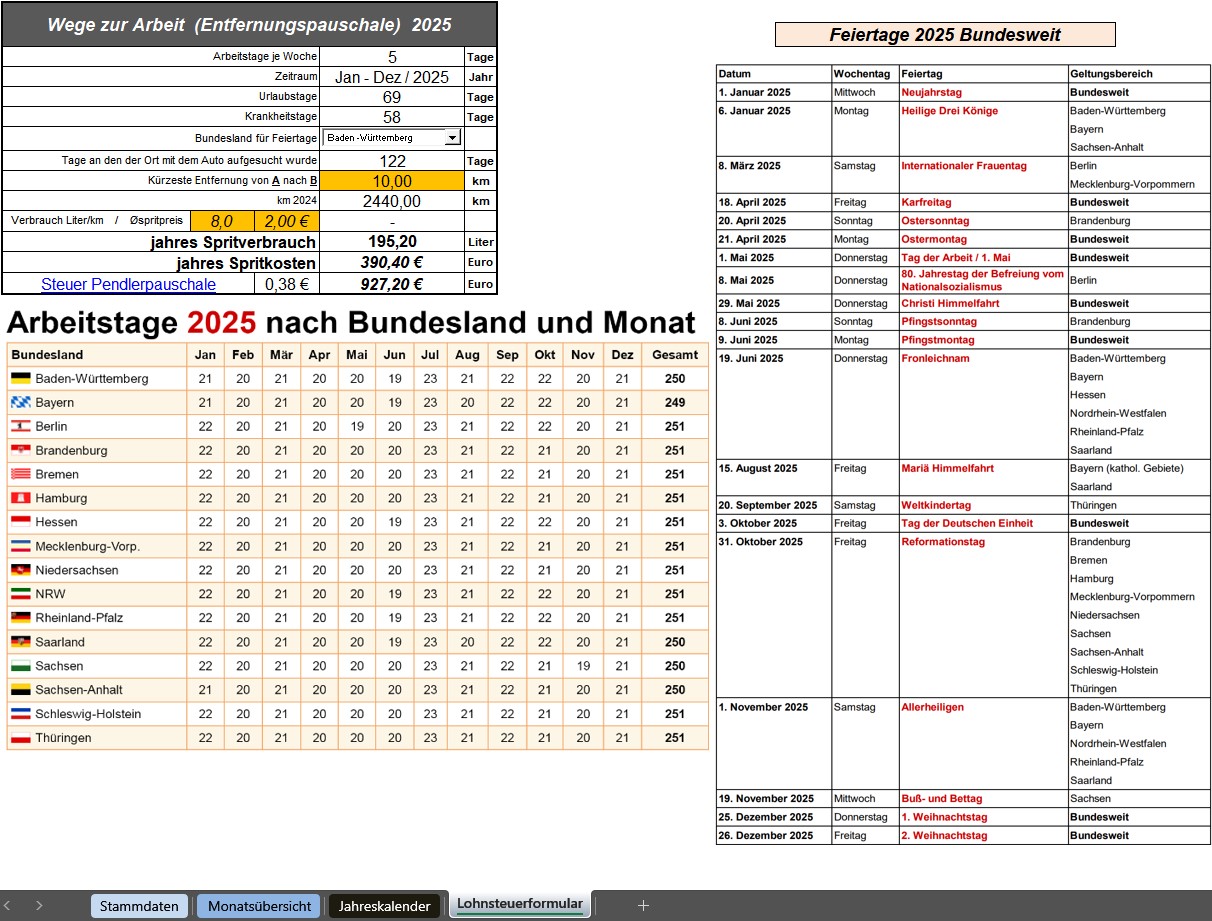Screen dimensions: 1212x921
Task: Open the Steuer Pendlerpauschale link
Action: [x=128, y=284]
